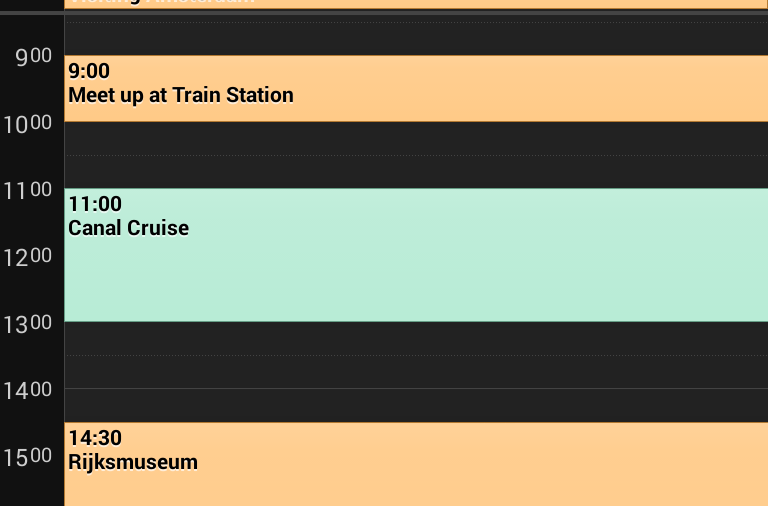This screenshot has height=506, width=768.
Task: Click the 9:00 start time inside Meet up event
Action: tap(89, 71)
